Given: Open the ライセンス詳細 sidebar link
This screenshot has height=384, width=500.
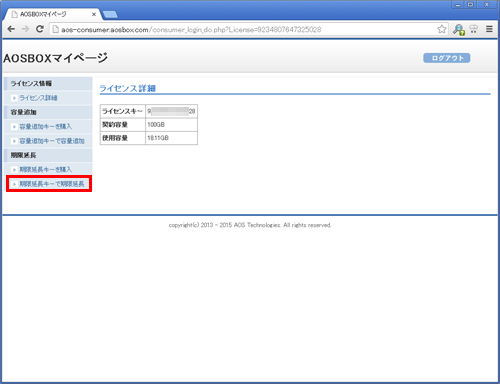Looking at the screenshot, I should coord(38,98).
